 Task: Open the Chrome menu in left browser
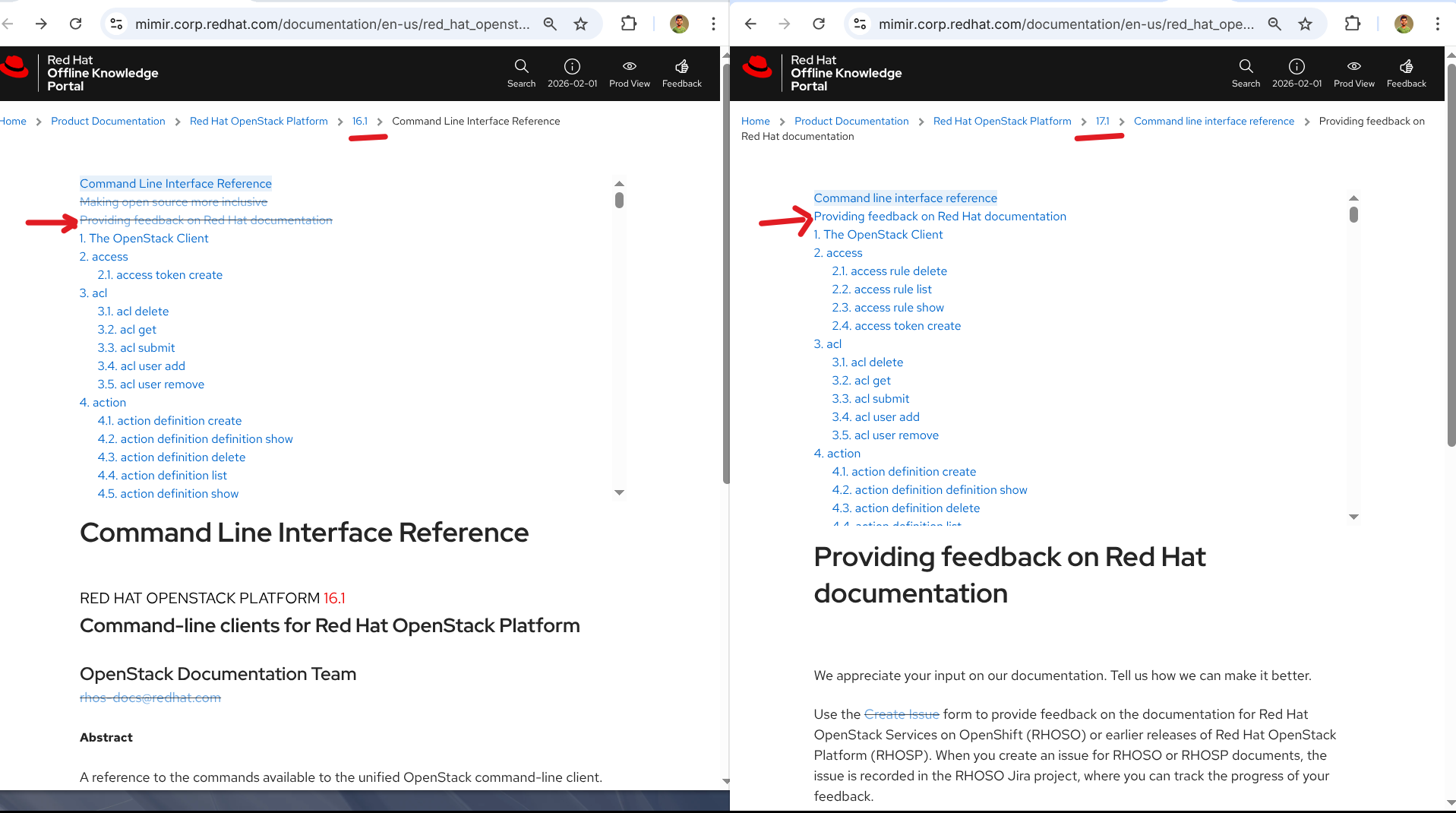coord(713,24)
